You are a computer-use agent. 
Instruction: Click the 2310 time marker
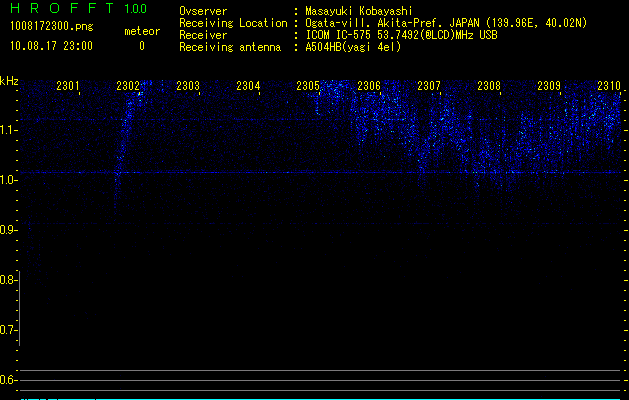coord(609,86)
